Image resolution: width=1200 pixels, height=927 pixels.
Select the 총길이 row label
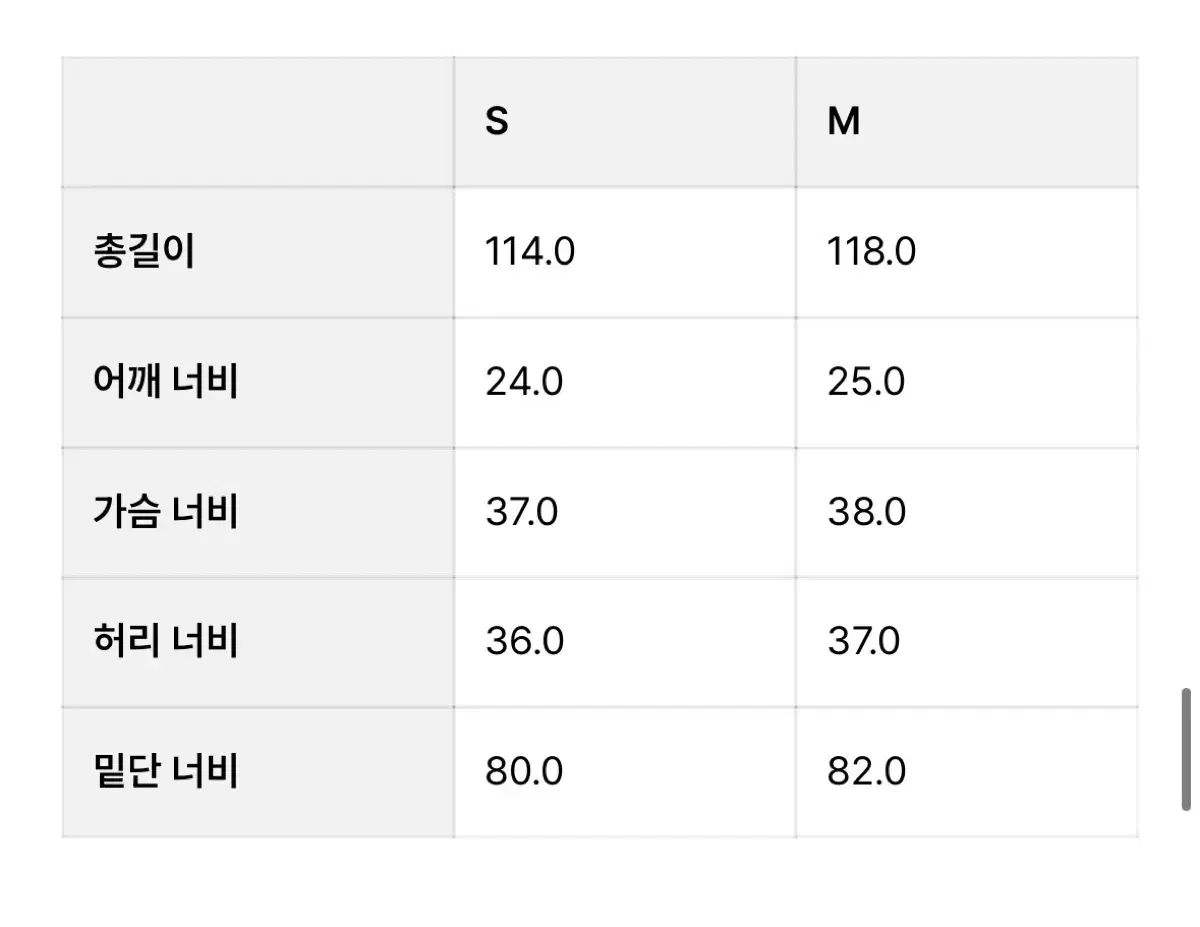(144, 252)
